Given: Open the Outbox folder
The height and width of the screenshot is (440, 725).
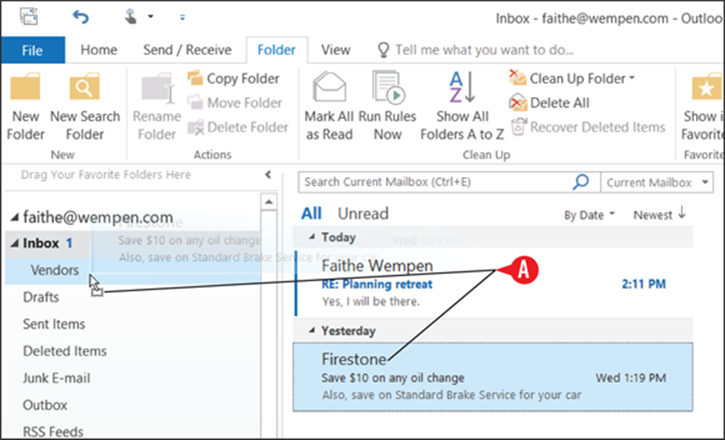Looking at the screenshot, I should pyautogui.click(x=45, y=405).
